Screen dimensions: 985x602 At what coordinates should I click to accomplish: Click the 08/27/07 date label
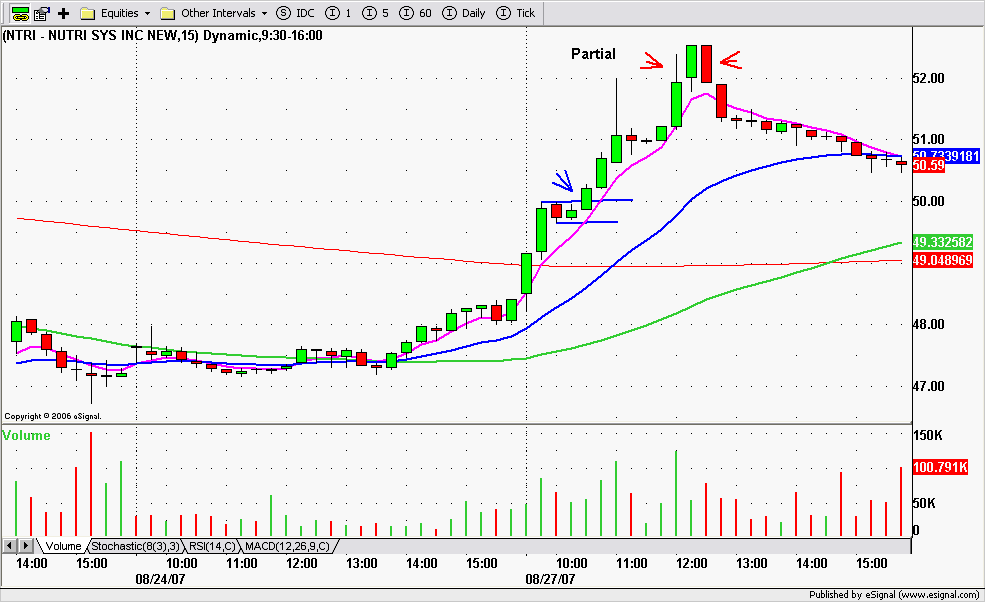pyautogui.click(x=550, y=579)
